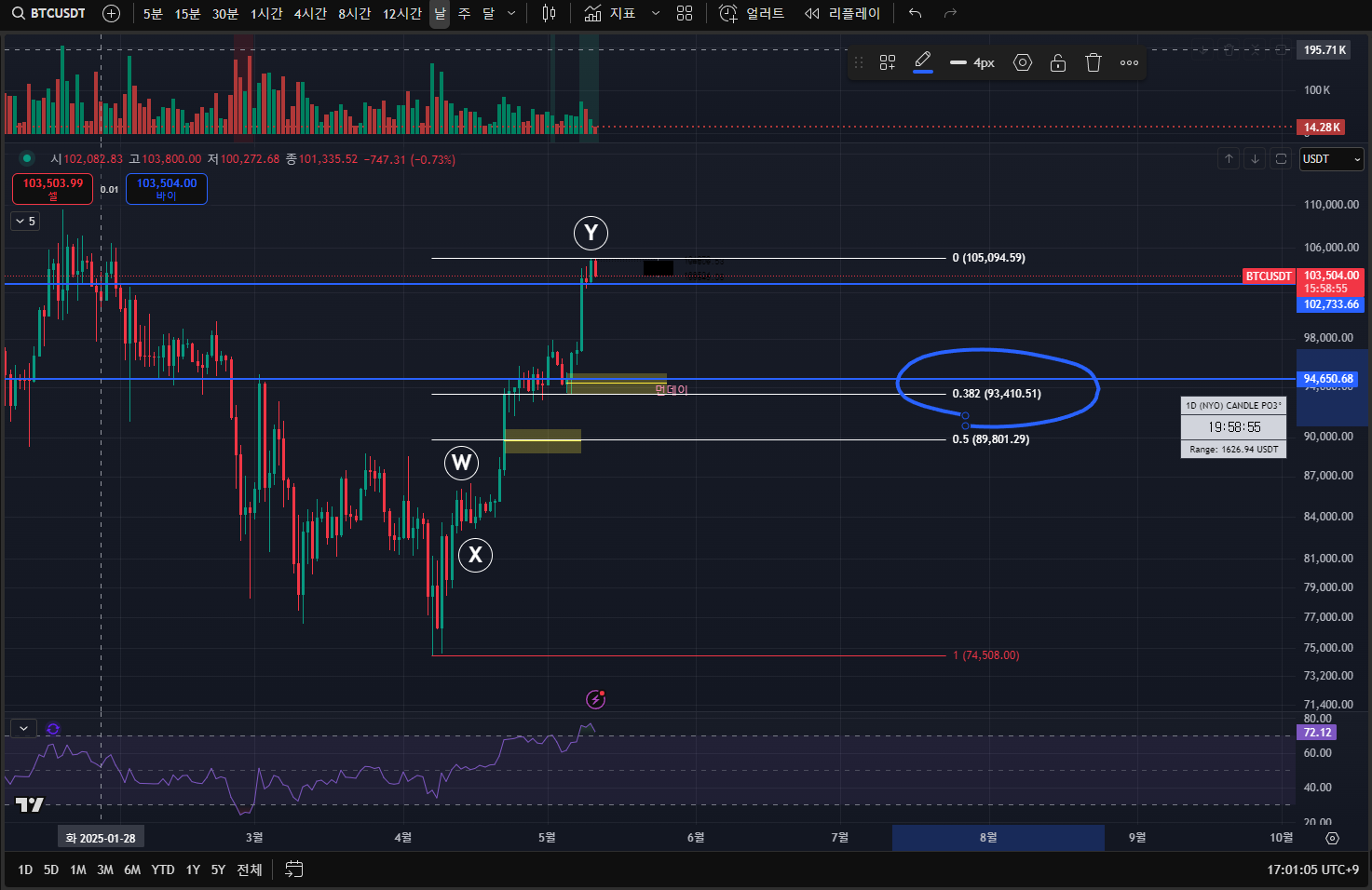Screen dimensions: 1372x890
Task: Set chart range to 1D
Action: tap(25, 870)
